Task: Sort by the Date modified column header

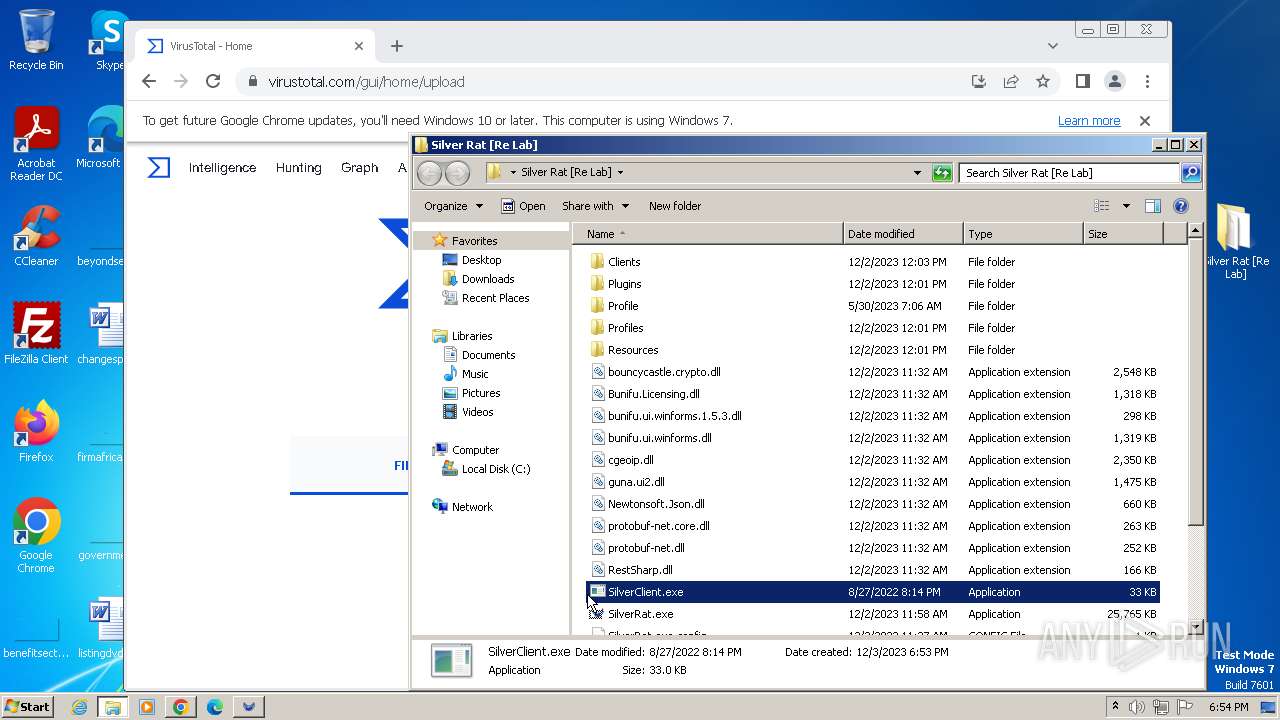Action: [903, 234]
